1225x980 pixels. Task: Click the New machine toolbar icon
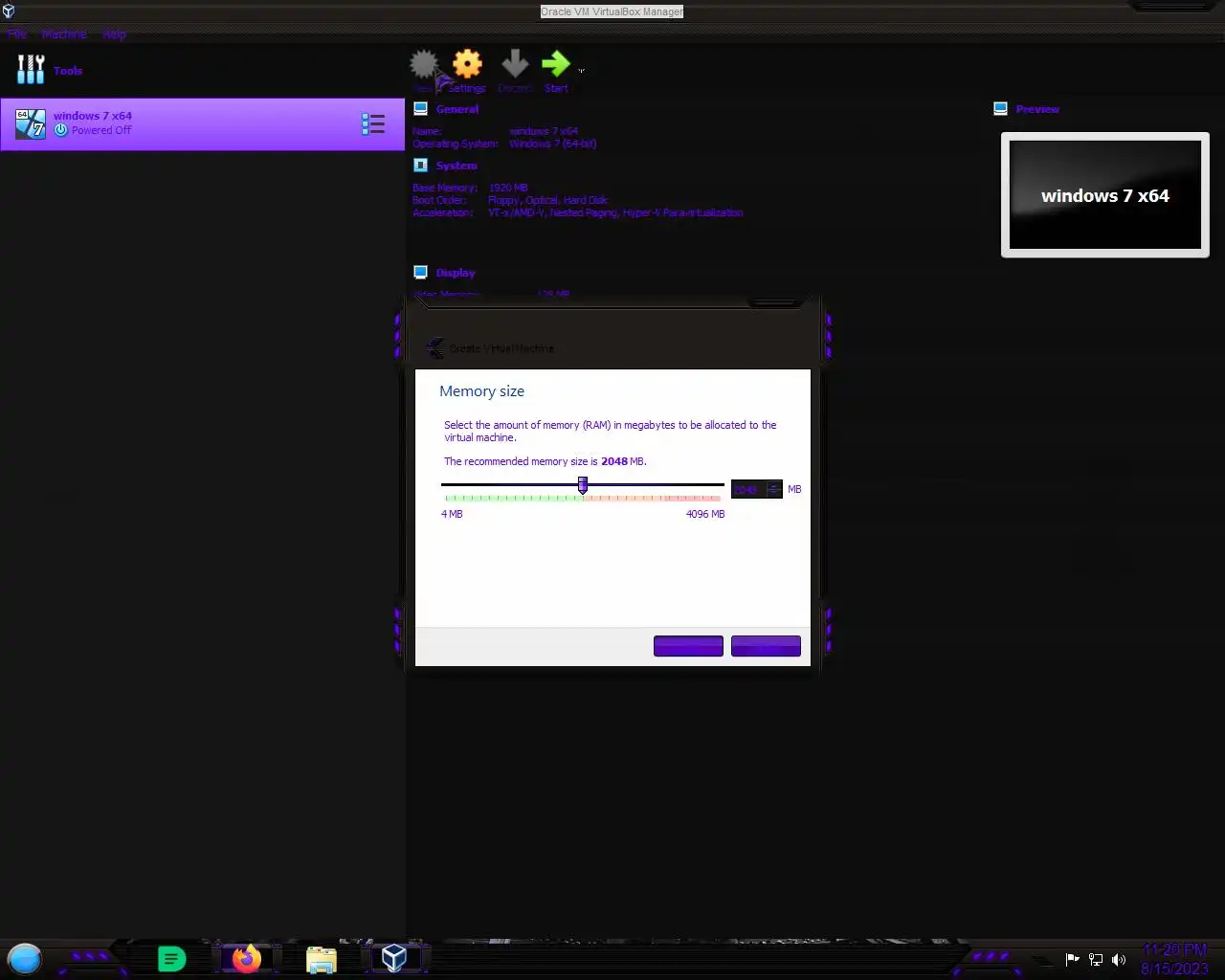424,64
